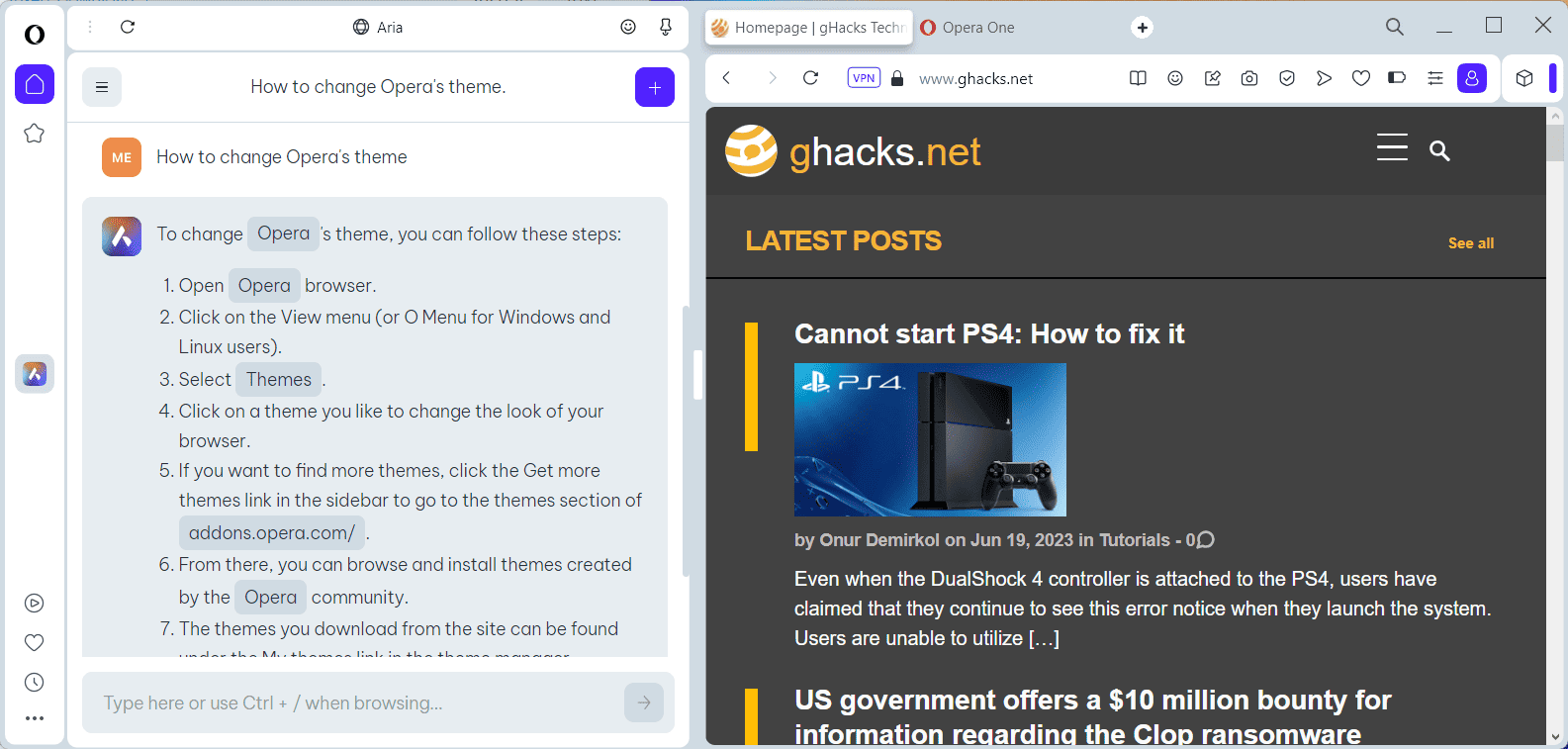Image resolution: width=1568 pixels, height=749 pixels.
Task: Open sidebar three-dot setup menu
Action: click(35, 718)
